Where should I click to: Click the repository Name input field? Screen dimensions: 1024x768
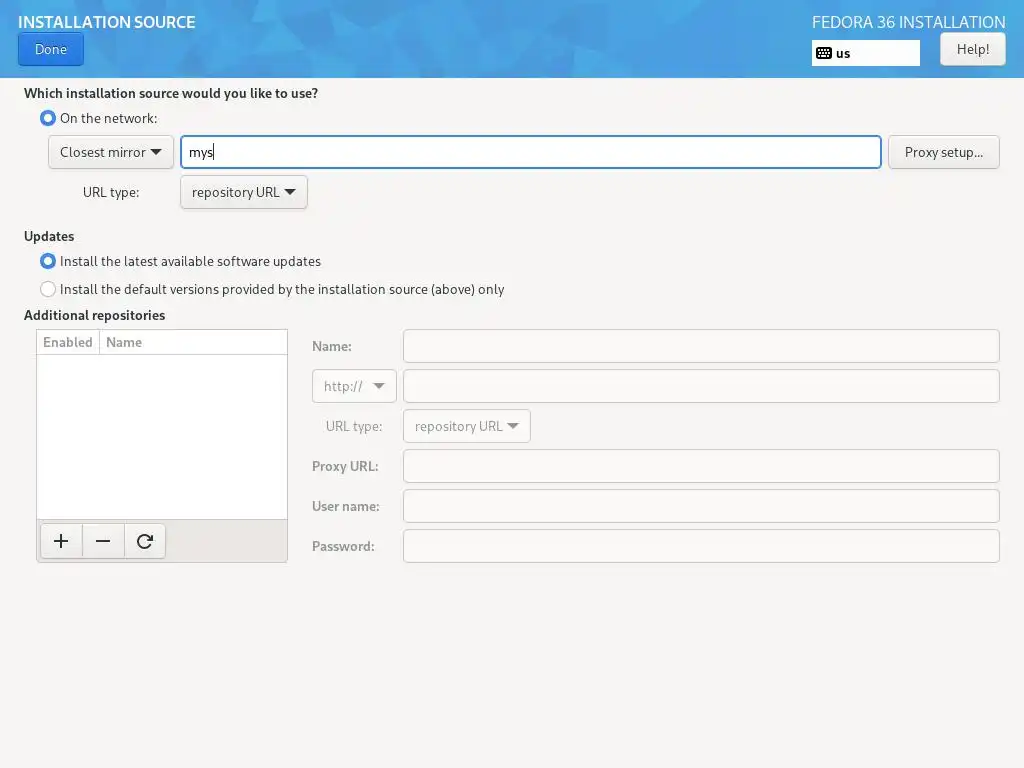(x=701, y=346)
